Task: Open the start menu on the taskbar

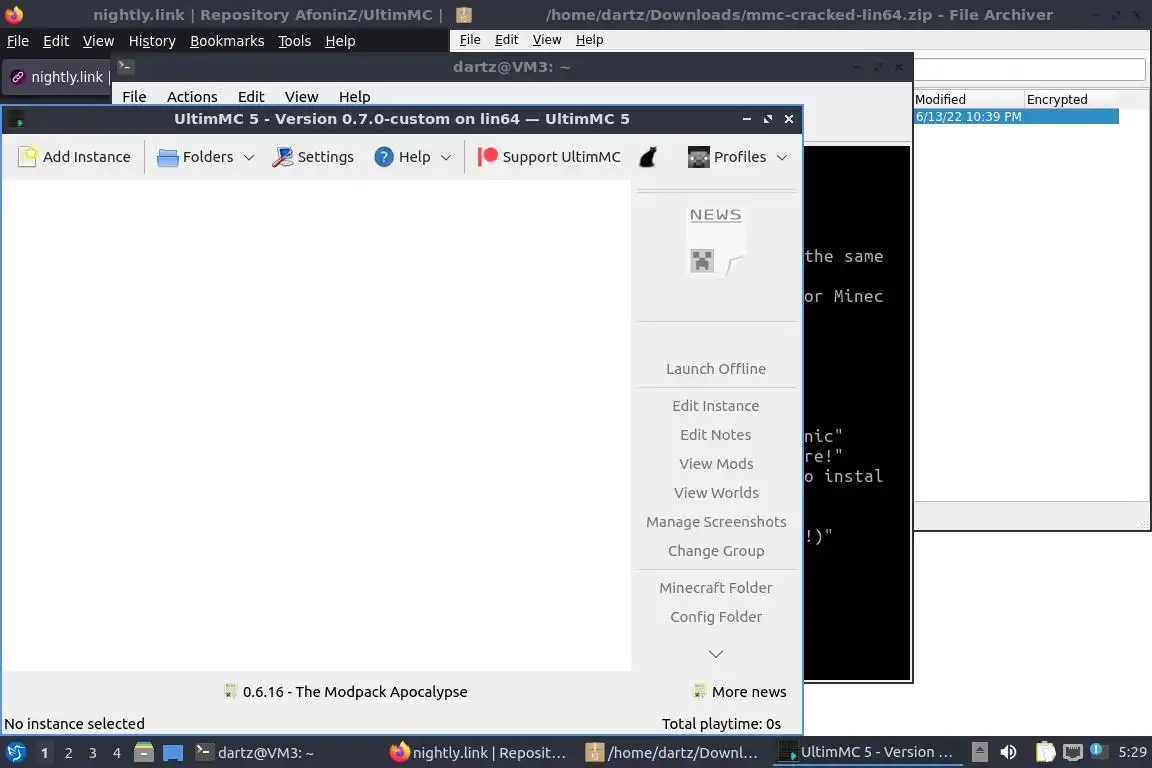Action: (x=15, y=753)
